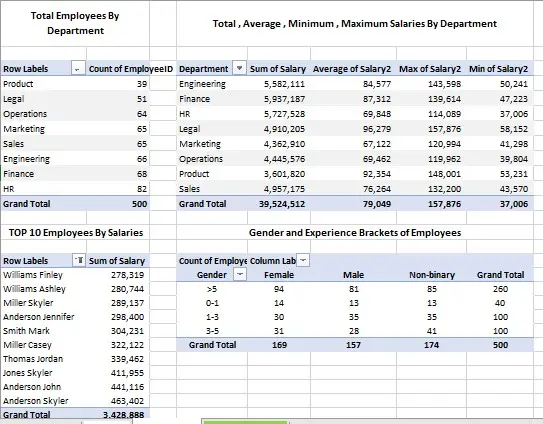The height and width of the screenshot is (424, 543).
Task: Select 0-1 bracket female count 14
Action: point(279,303)
